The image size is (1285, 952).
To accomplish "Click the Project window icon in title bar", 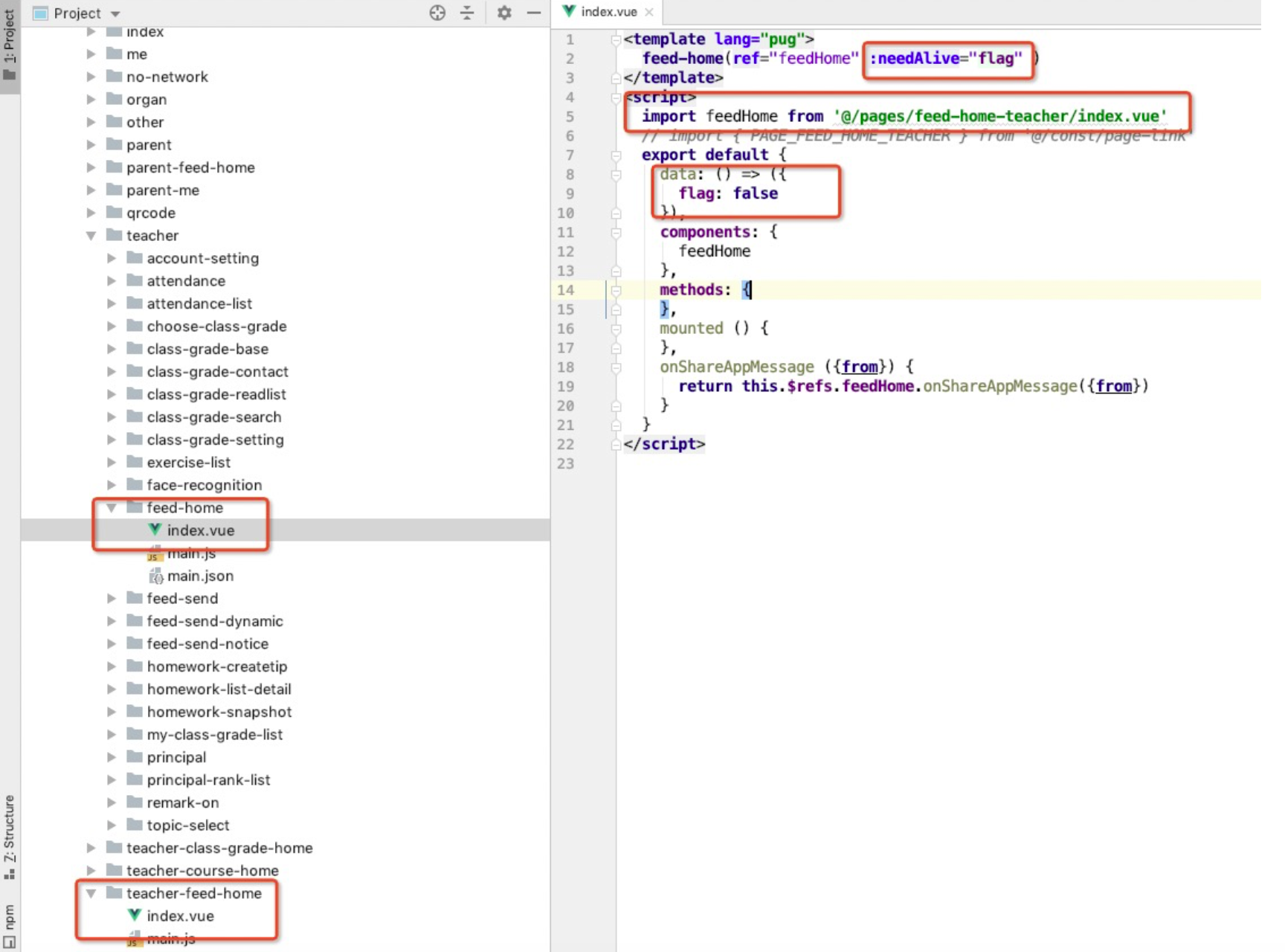I will [41, 13].
